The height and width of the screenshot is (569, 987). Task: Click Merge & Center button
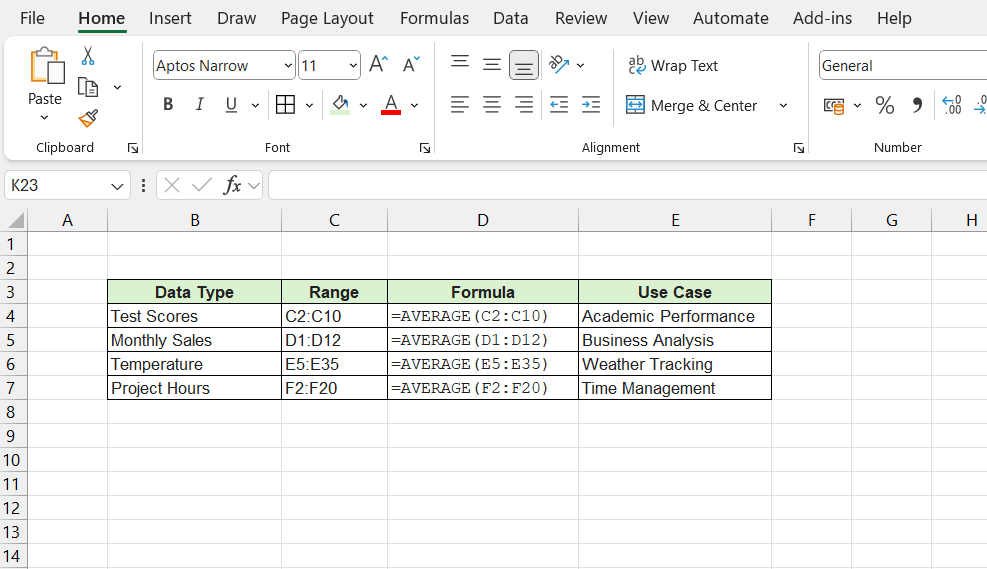tap(692, 105)
